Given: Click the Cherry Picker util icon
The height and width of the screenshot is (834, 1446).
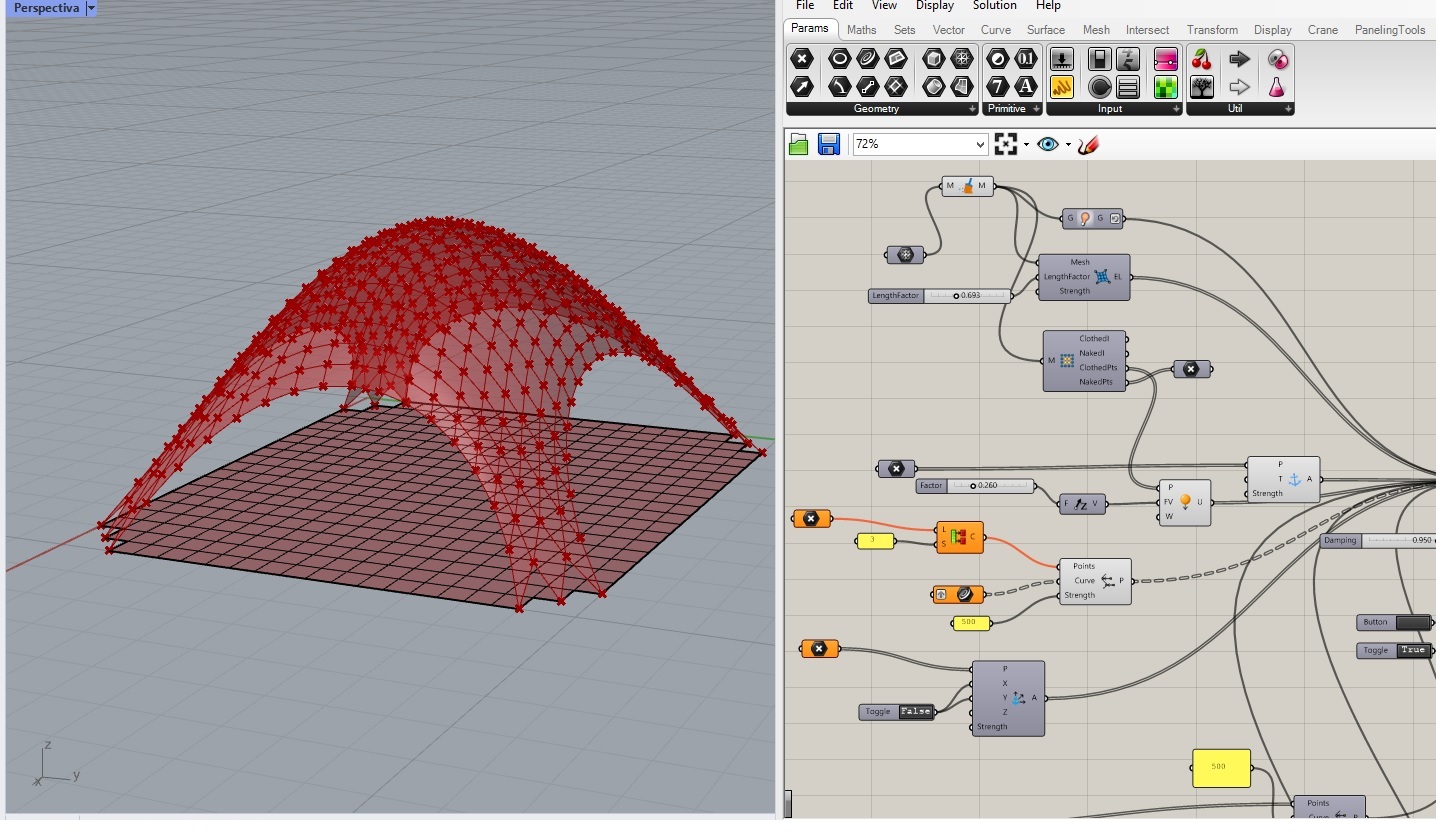Looking at the screenshot, I should pyautogui.click(x=1201, y=59).
